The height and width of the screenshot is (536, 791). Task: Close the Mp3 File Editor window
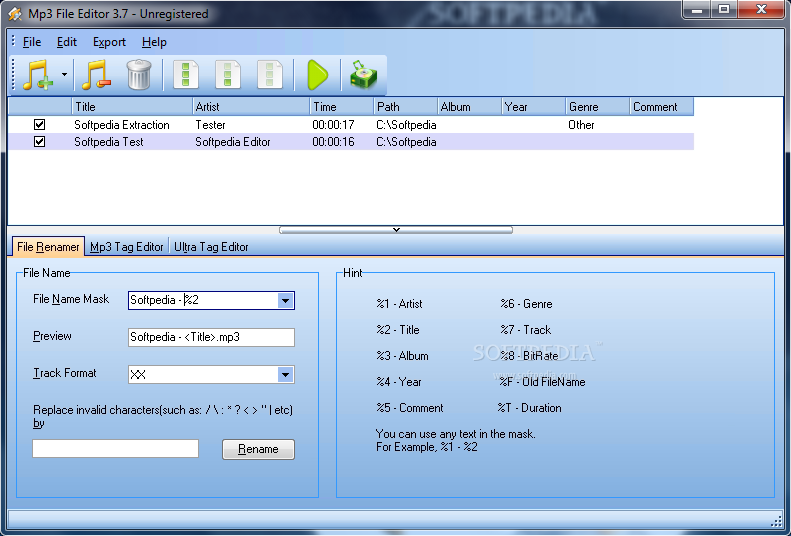762,10
